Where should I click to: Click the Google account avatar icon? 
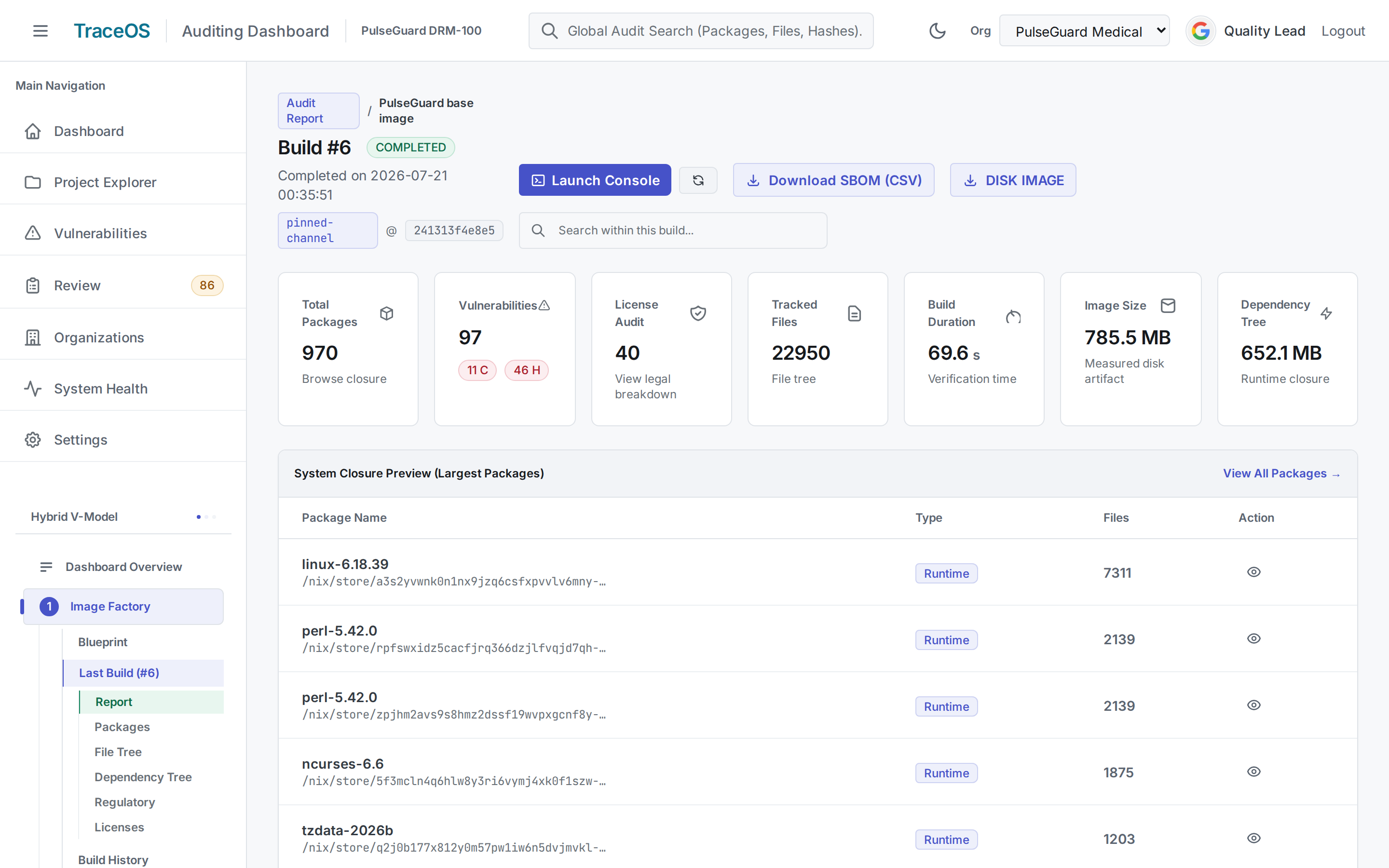click(1200, 31)
